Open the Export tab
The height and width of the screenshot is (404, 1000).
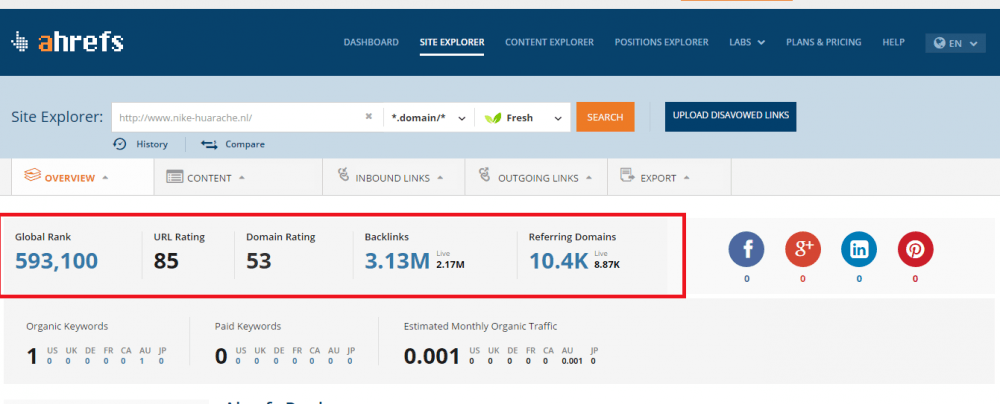(x=669, y=177)
